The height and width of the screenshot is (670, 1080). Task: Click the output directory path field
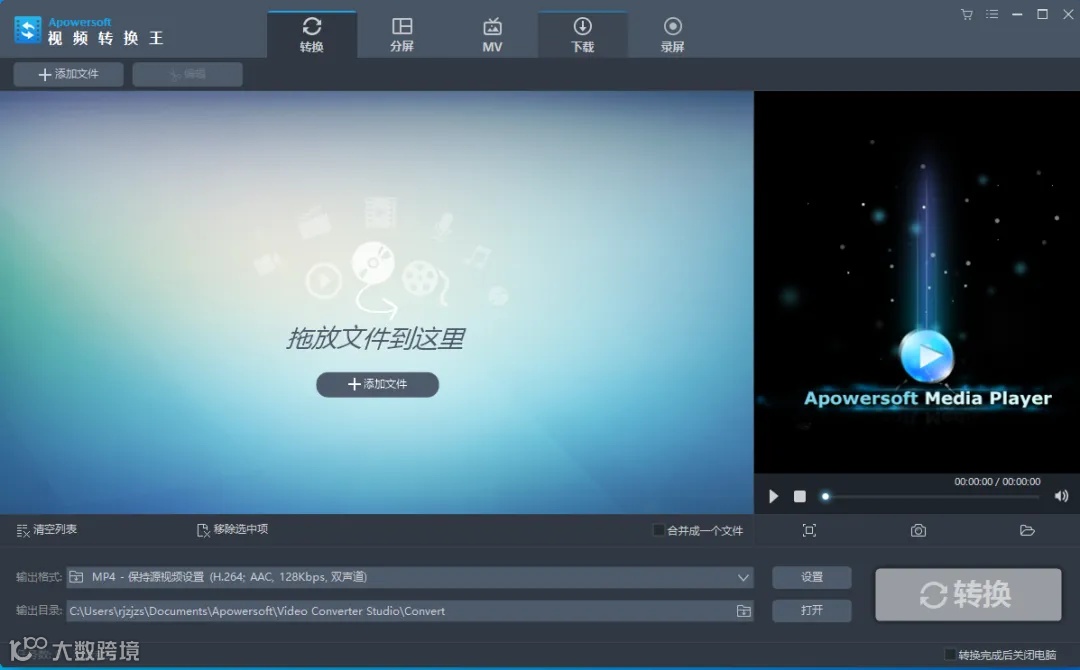click(410, 611)
